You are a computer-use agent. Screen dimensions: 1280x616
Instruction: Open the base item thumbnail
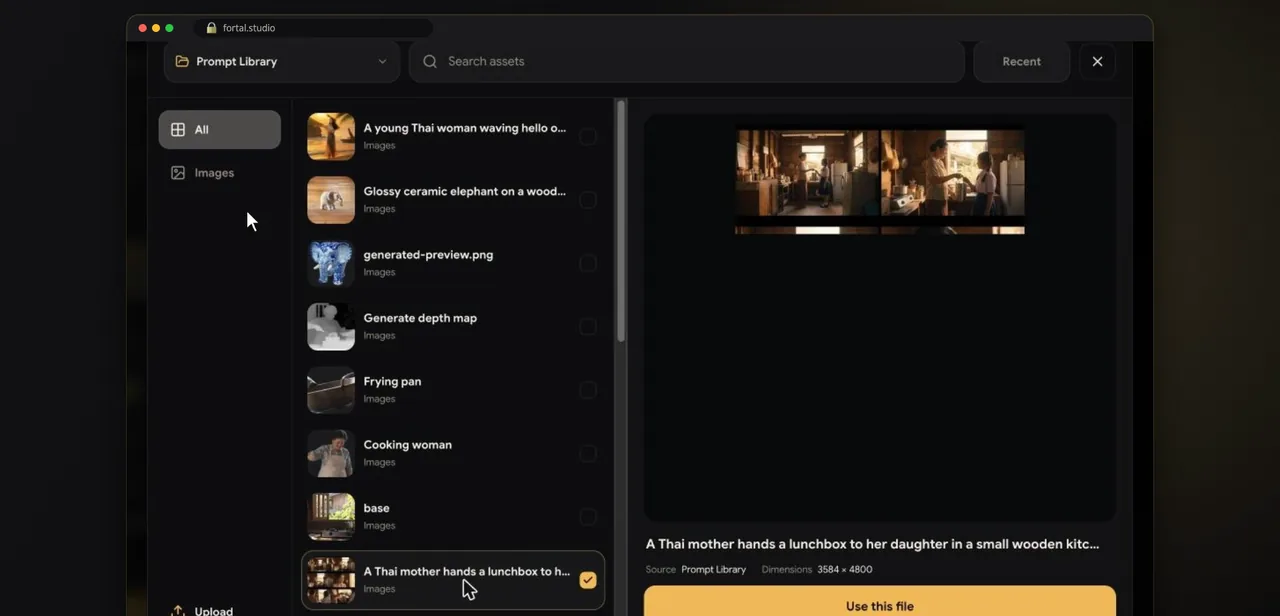(331, 516)
